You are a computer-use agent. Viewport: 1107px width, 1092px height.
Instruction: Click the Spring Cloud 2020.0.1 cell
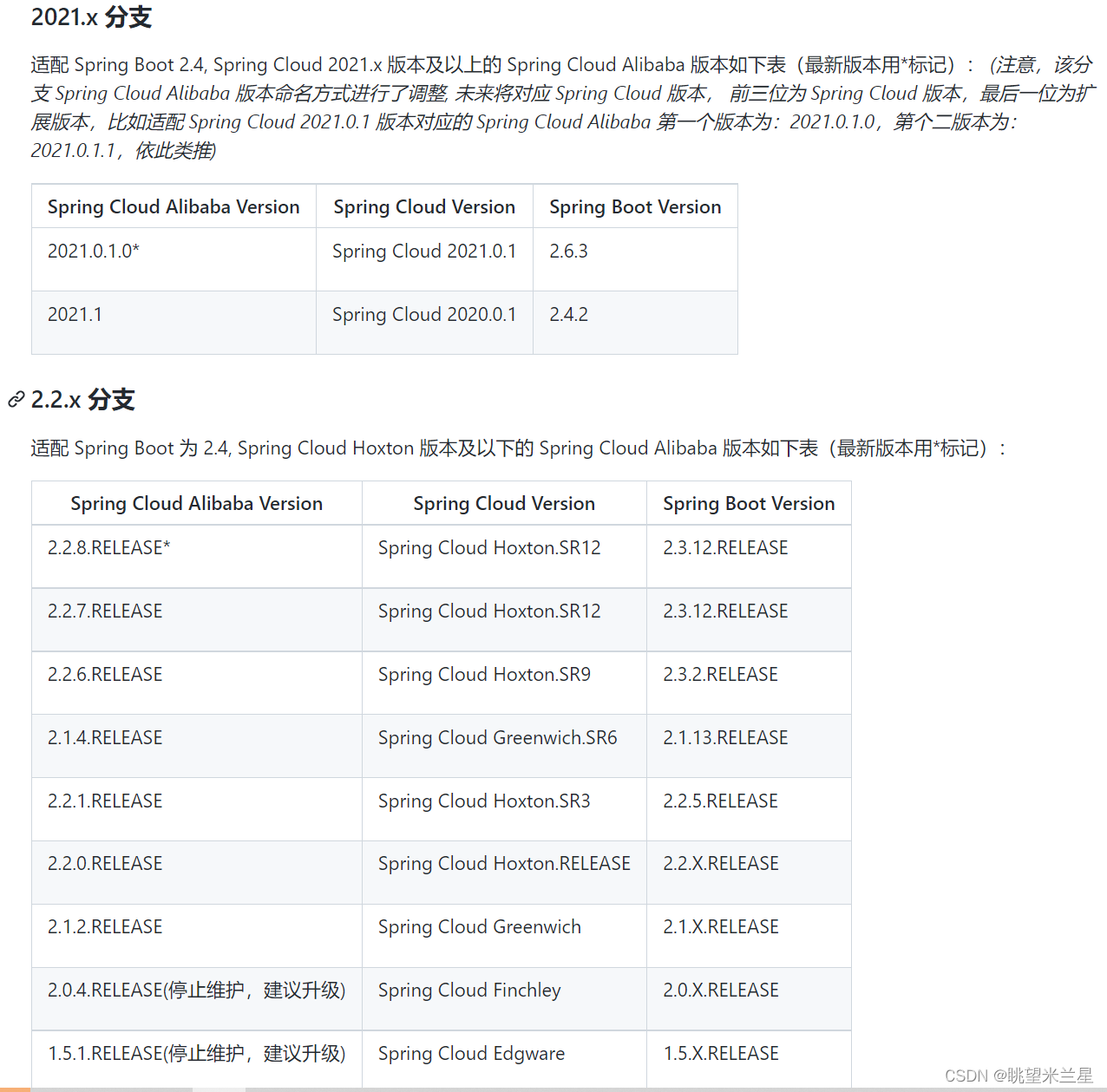[x=423, y=314]
